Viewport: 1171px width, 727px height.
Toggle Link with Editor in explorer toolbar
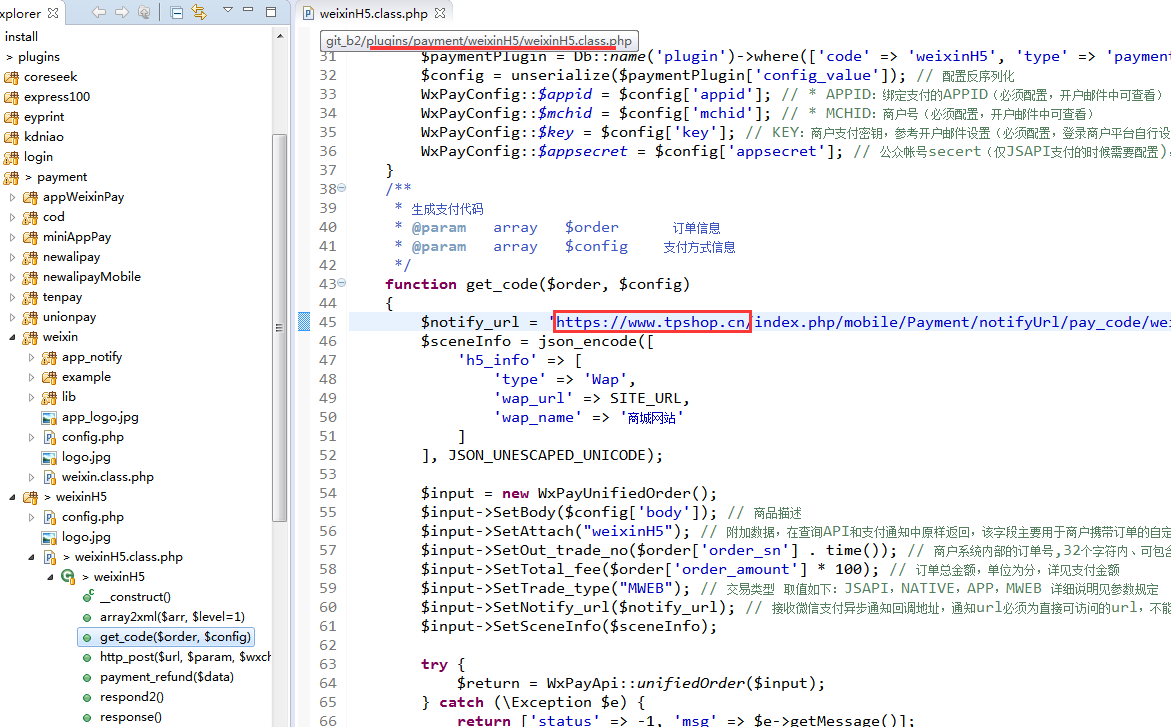[x=198, y=13]
